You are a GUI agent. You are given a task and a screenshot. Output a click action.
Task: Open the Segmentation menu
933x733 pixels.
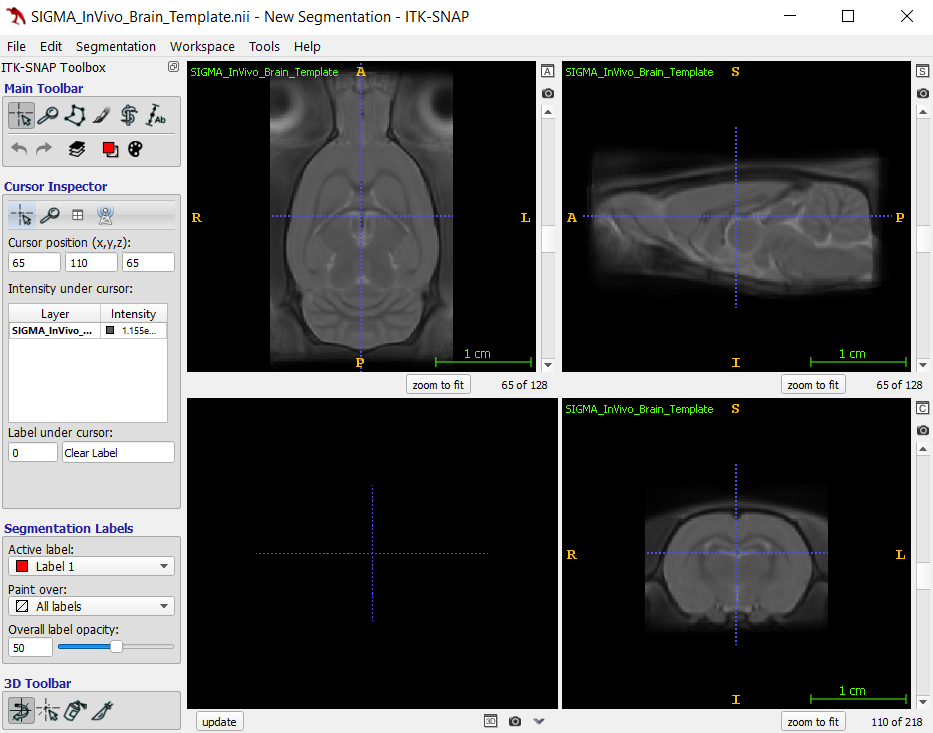click(116, 46)
